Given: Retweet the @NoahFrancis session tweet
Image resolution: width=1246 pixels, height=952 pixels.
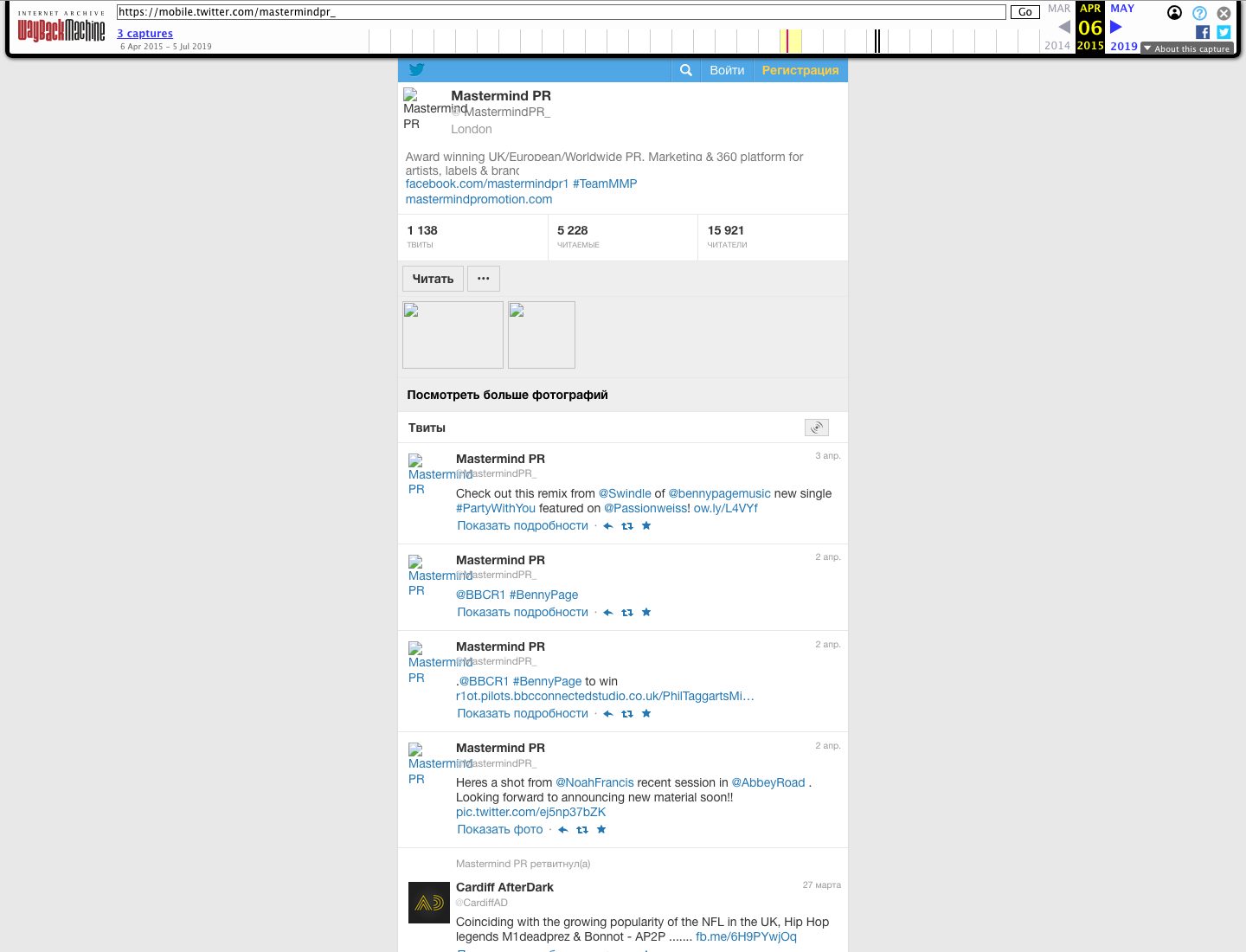Looking at the screenshot, I should tap(582, 830).
